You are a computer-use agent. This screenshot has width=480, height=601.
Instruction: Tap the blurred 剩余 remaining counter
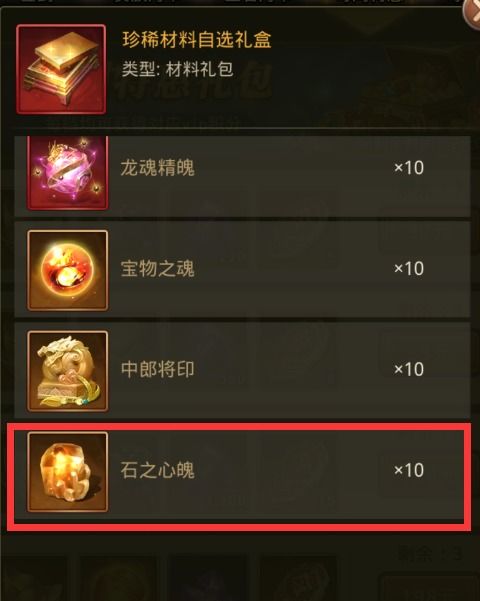click(430, 554)
